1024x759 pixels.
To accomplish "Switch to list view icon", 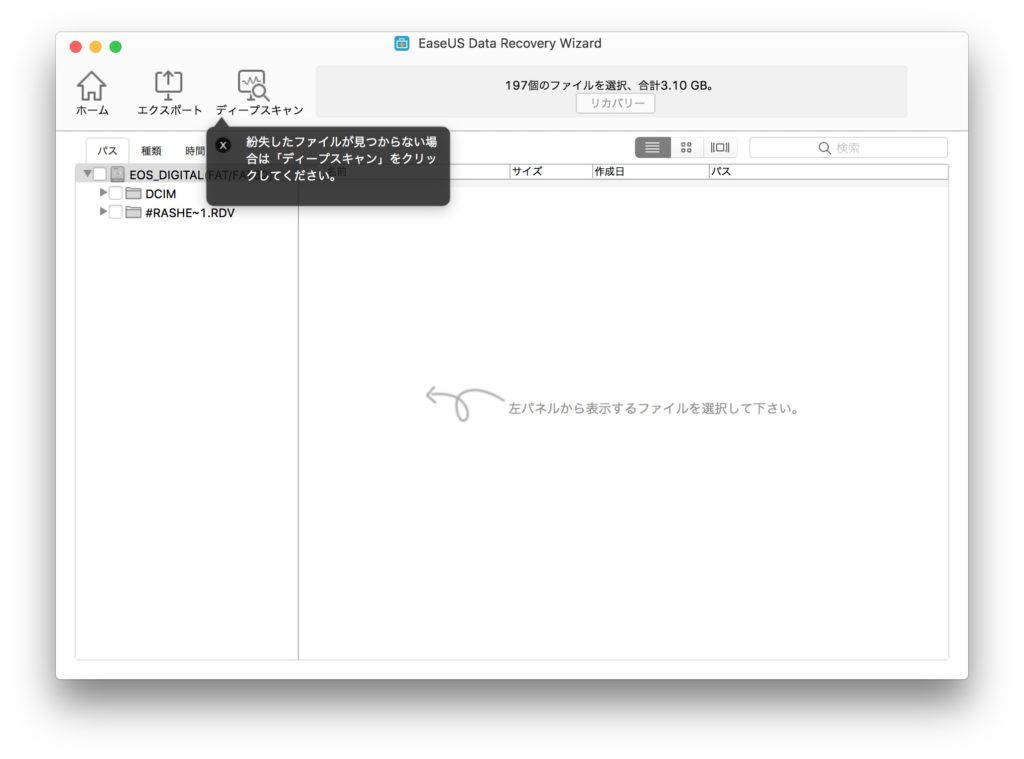I will click(x=652, y=148).
